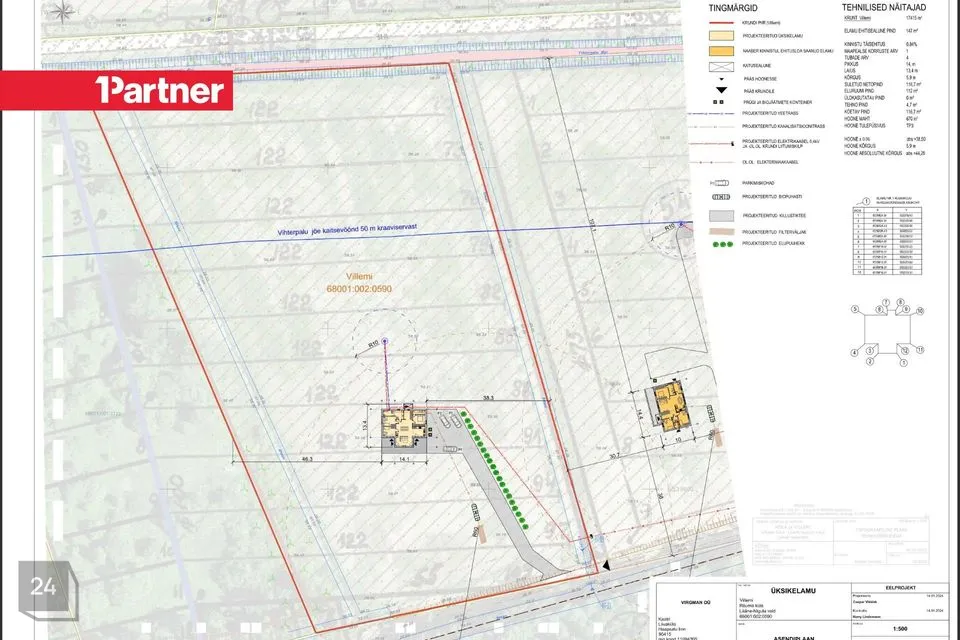Screen dimensions: 960x640
Task: Click the 38.3 dimension right of the house
Action: (x=488, y=398)
